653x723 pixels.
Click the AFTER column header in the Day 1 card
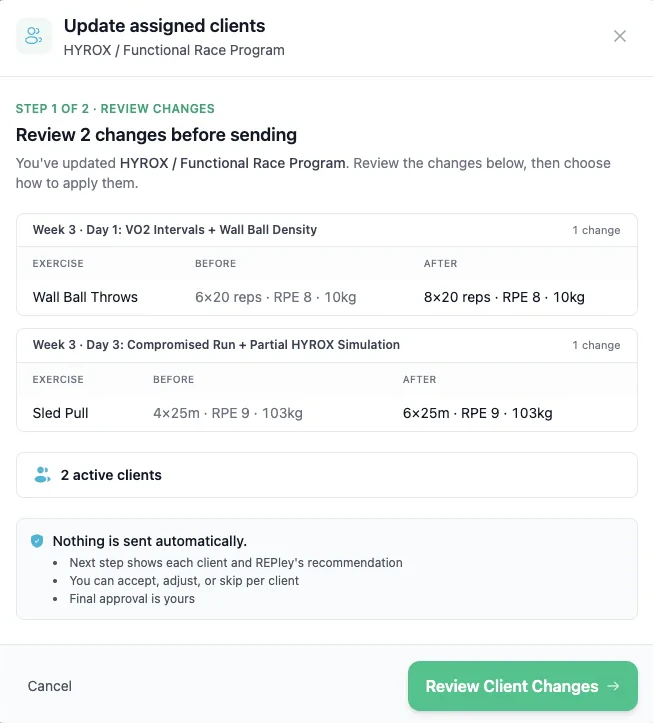[x=440, y=264]
